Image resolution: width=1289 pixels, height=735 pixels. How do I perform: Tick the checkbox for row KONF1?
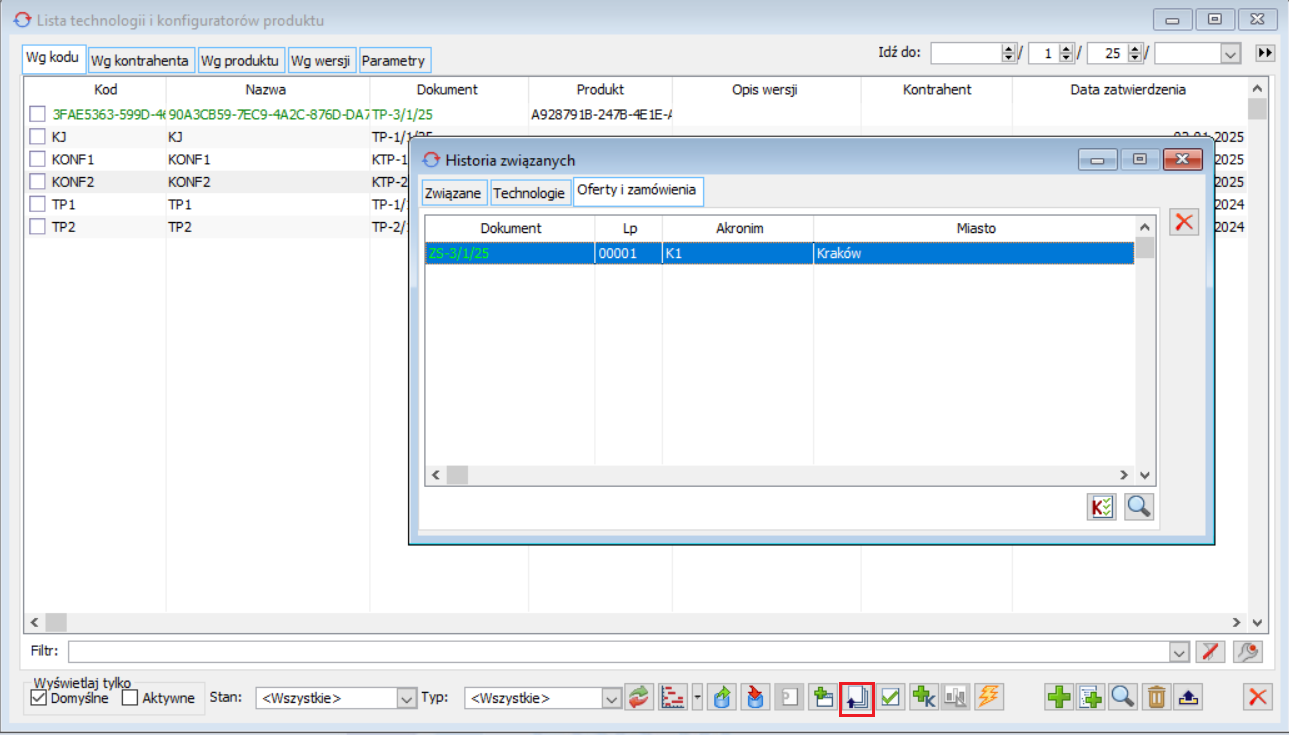pyautogui.click(x=37, y=159)
